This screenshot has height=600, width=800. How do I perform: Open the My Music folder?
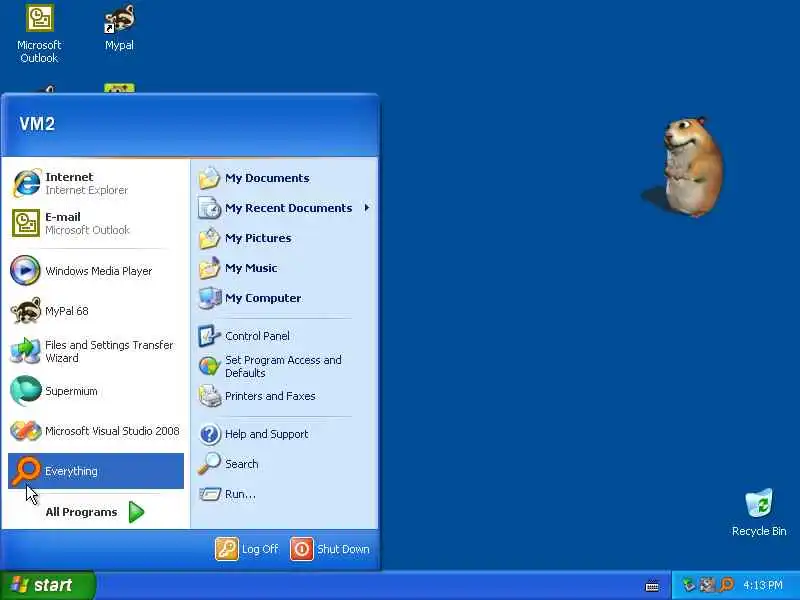point(284,268)
